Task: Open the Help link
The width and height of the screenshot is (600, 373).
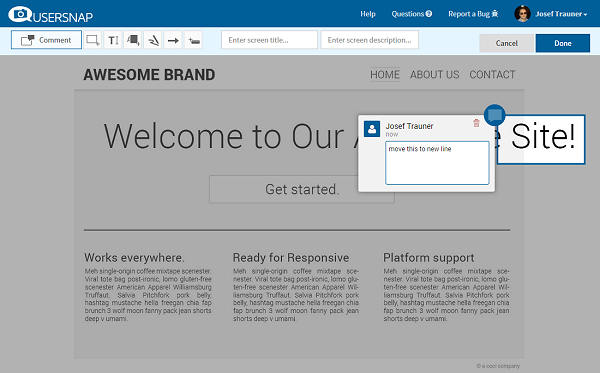Action: [x=368, y=14]
